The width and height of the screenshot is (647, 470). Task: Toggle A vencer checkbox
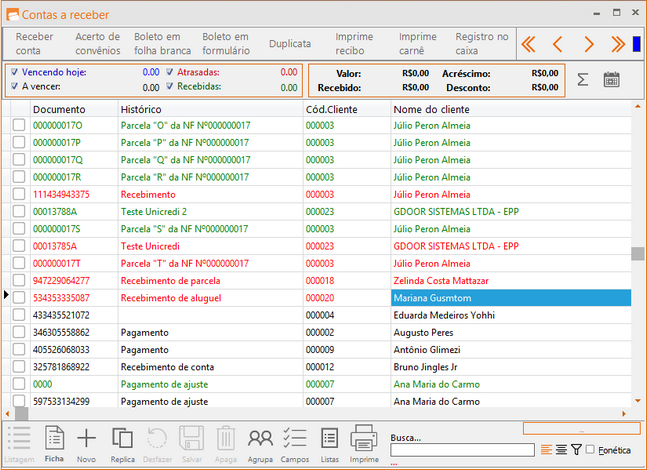tap(14, 86)
